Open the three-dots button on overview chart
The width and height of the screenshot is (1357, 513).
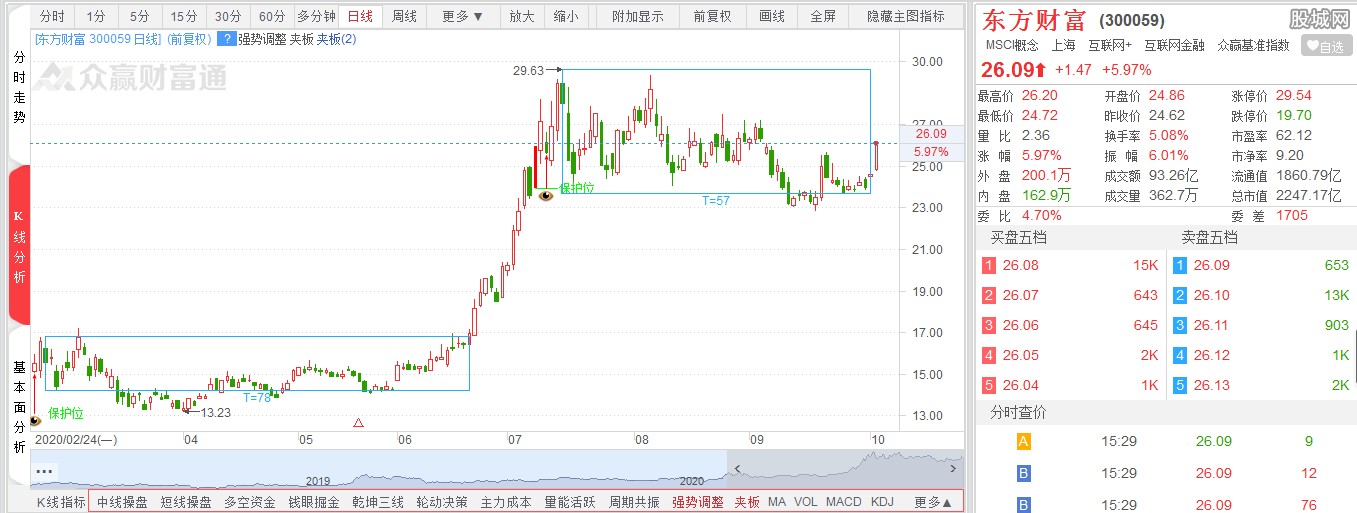(44, 470)
